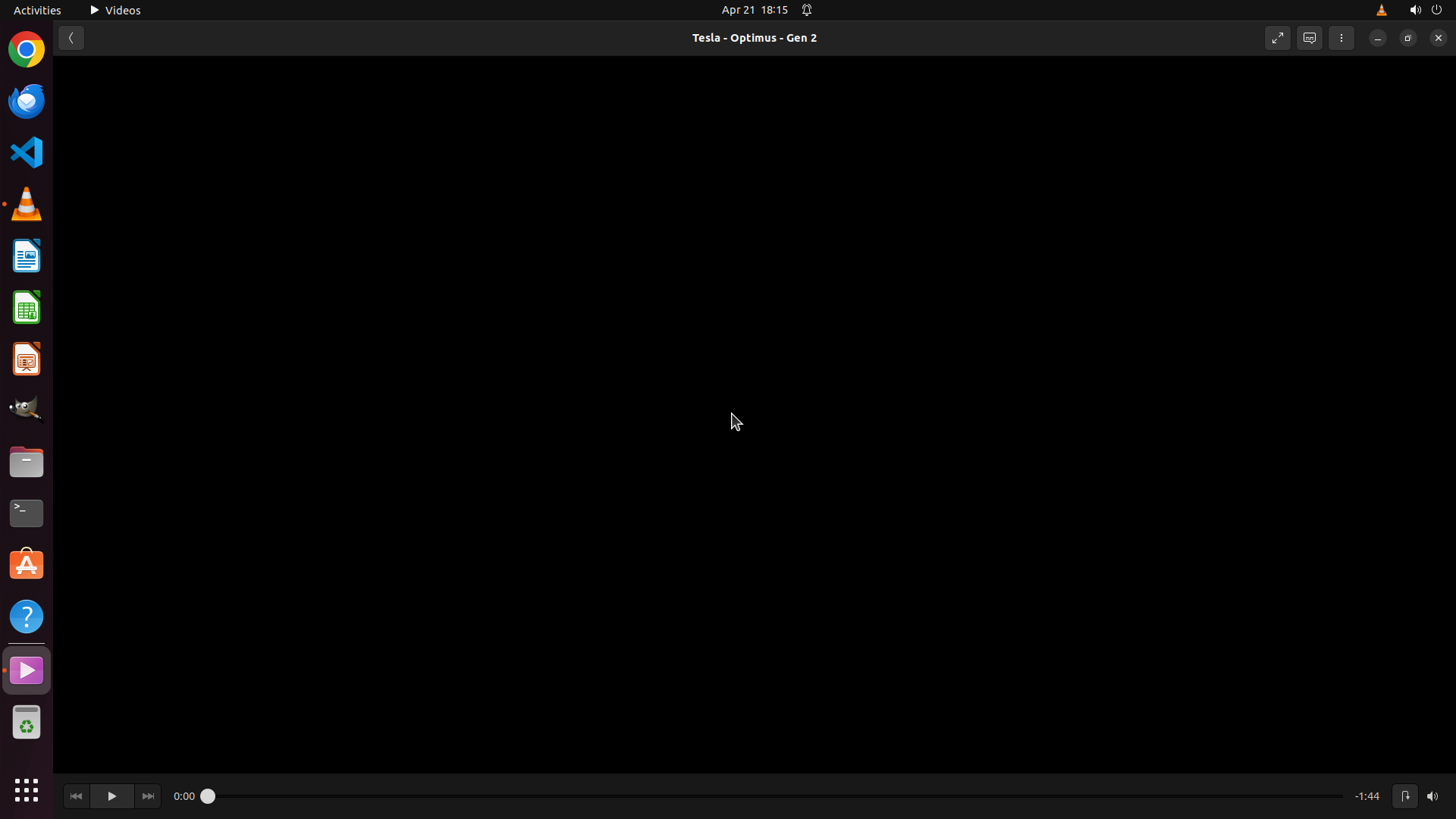
Task: Open the Activities overview
Action: pyautogui.click(x=37, y=10)
